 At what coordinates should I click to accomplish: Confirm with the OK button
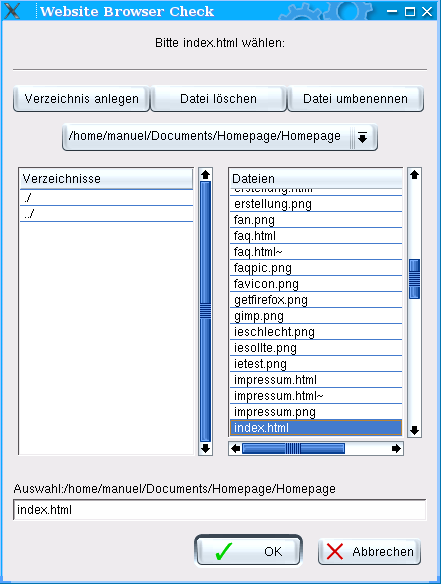pos(248,551)
